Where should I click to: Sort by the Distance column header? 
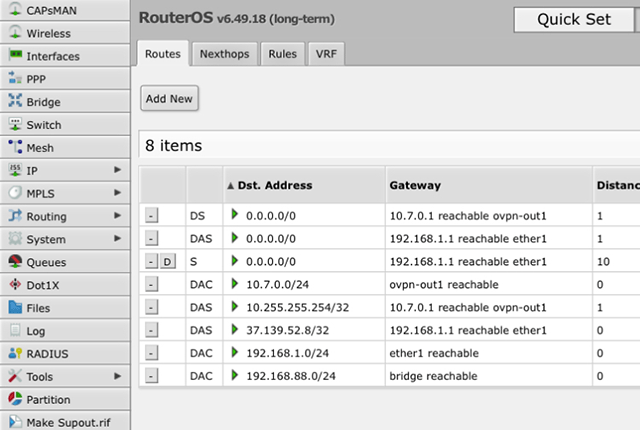click(x=617, y=185)
